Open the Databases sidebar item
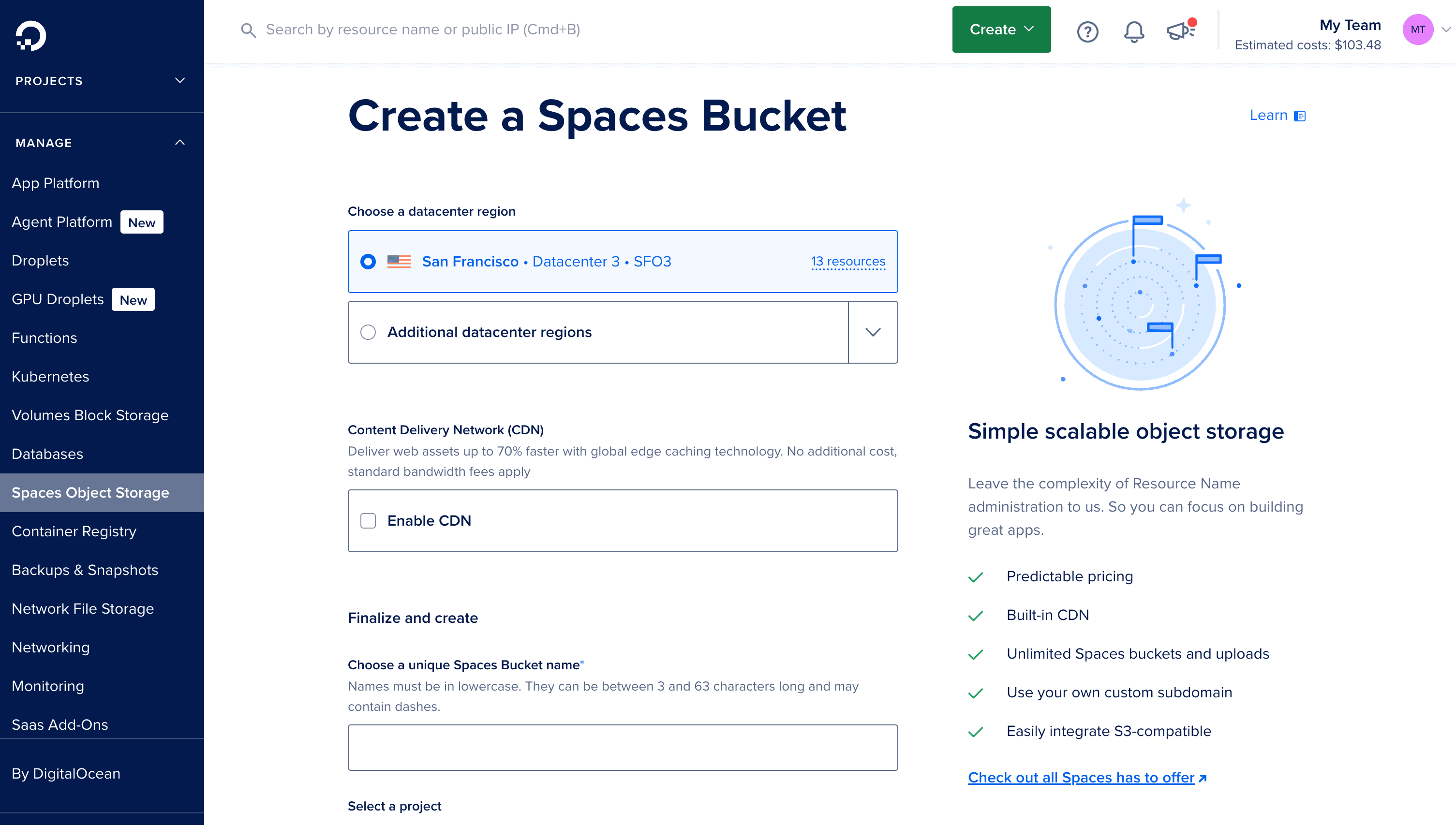This screenshot has height=825, width=1456. coord(47,453)
